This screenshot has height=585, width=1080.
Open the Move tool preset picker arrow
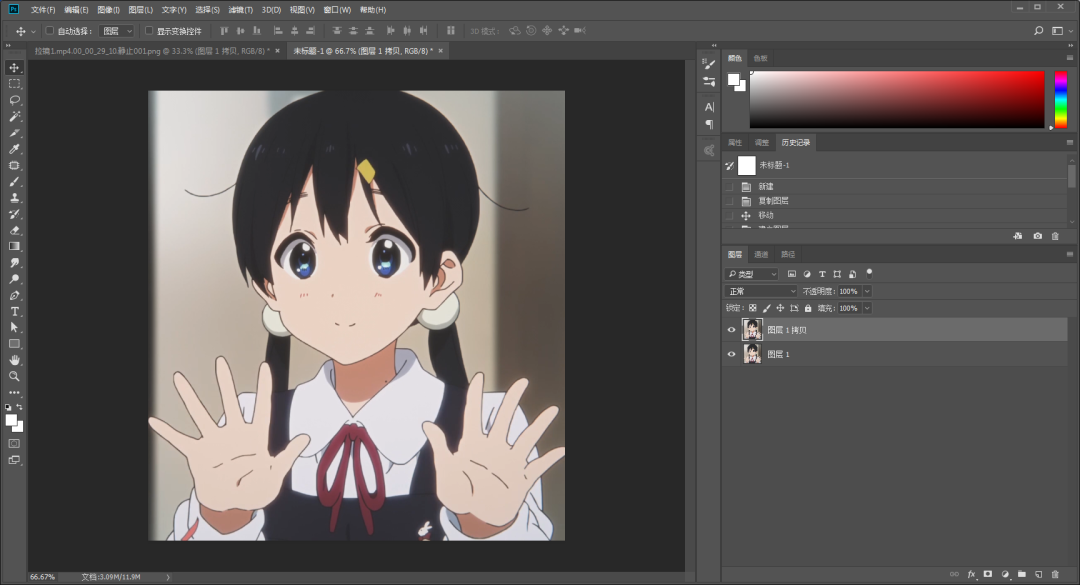[x=33, y=32]
